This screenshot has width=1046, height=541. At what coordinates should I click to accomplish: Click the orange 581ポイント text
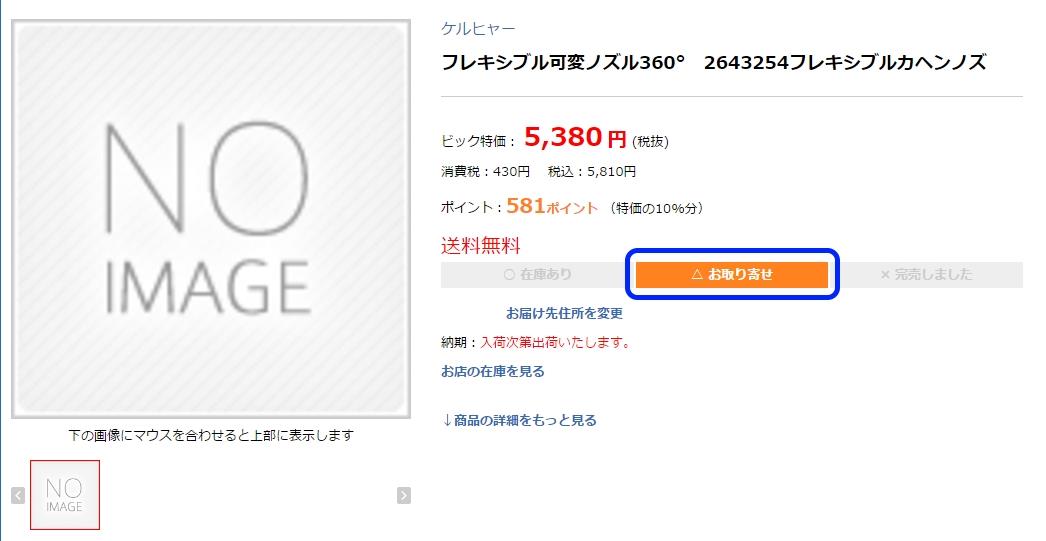[x=552, y=206]
